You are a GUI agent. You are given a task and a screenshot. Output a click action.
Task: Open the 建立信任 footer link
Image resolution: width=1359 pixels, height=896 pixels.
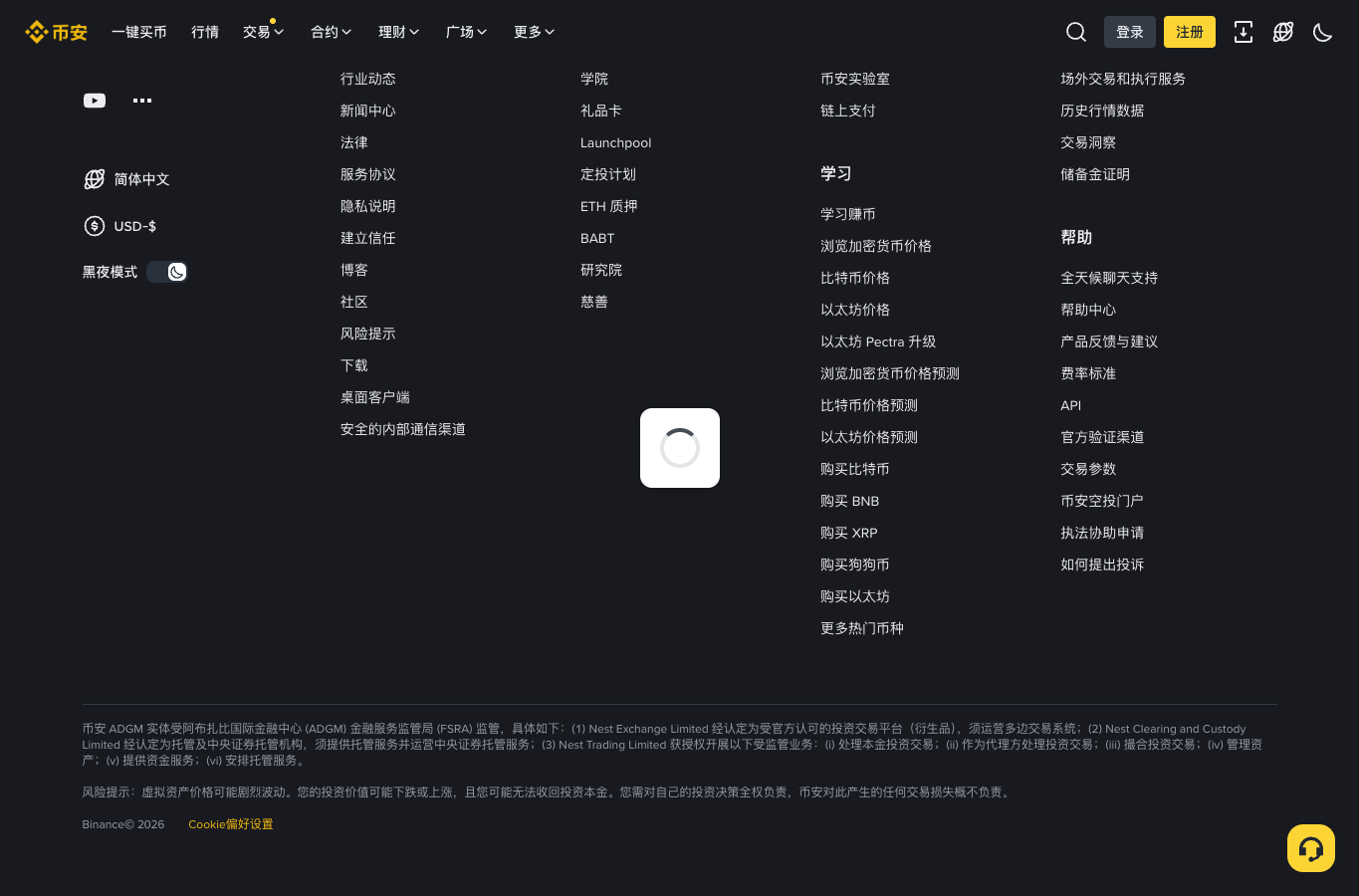[368, 238]
